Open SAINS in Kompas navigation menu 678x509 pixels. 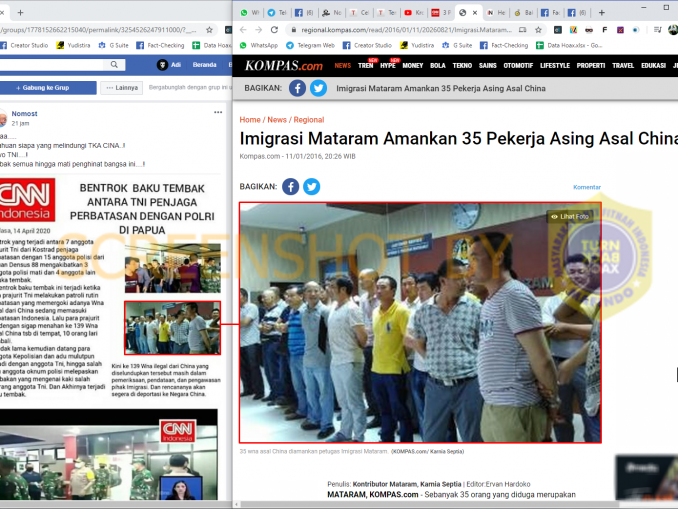[487, 66]
